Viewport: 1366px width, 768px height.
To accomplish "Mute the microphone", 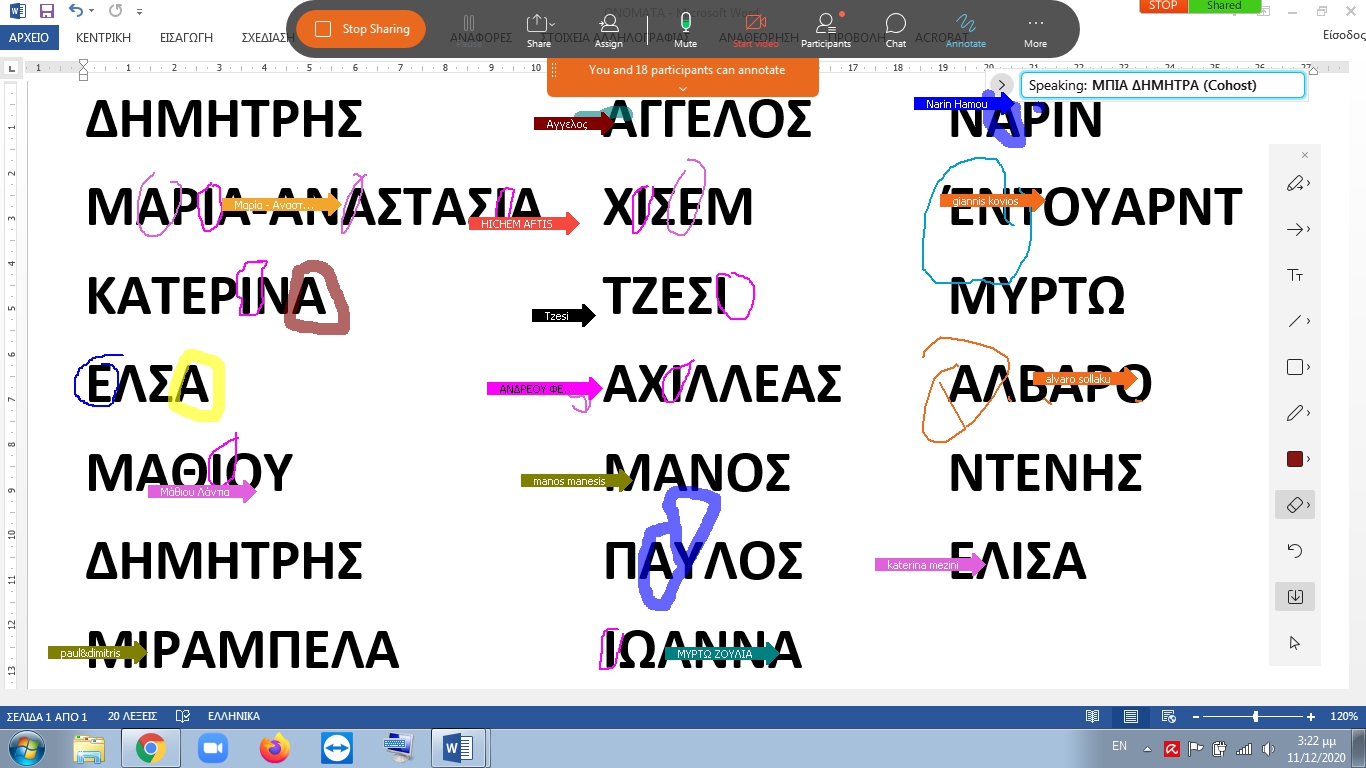I will point(685,29).
